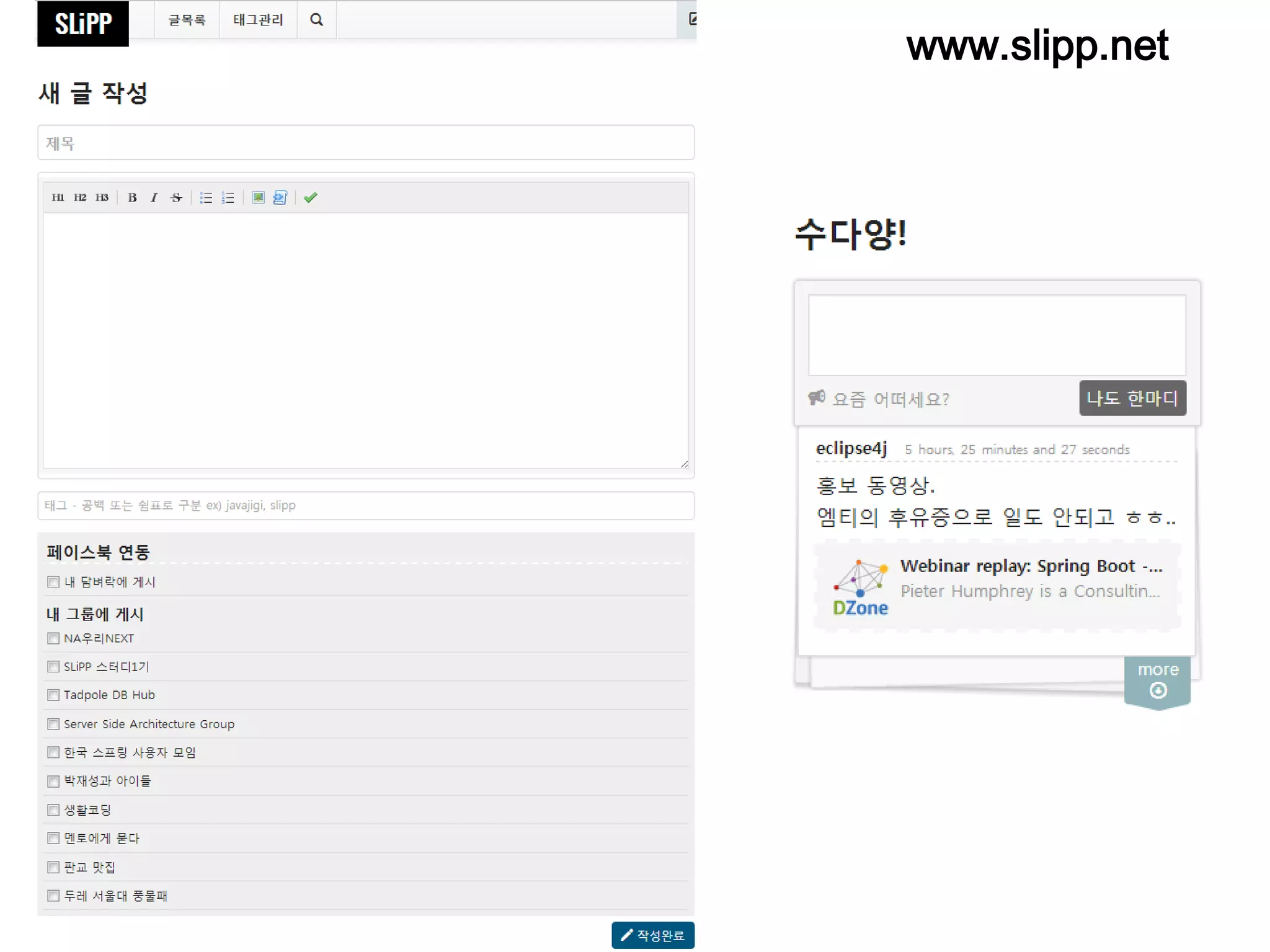Screen dimensions: 1270x952
Task: Check the 생활코딩 checkbox
Action: (53, 810)
